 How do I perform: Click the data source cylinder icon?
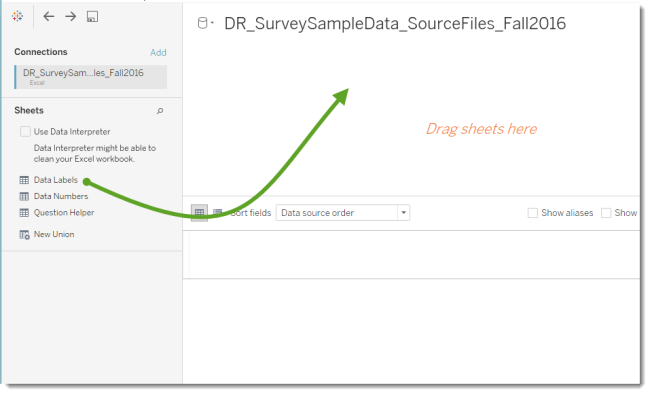pyautogui.click(x=202, y=23)
